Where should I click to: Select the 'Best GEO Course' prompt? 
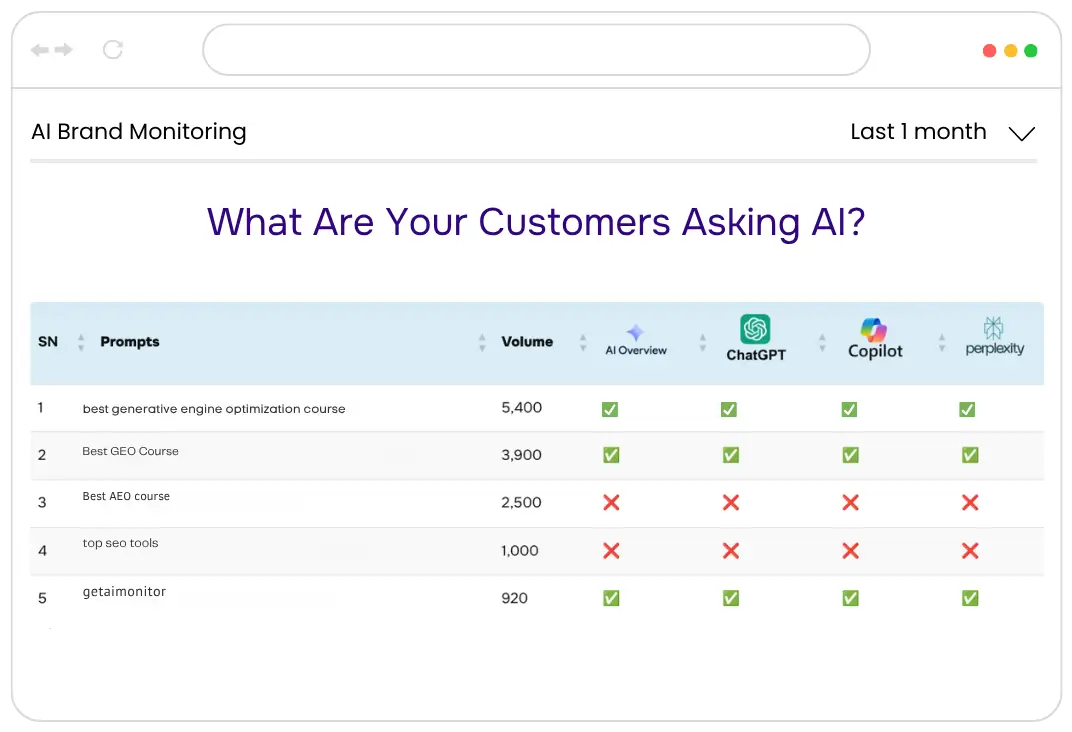coord(131,451)
